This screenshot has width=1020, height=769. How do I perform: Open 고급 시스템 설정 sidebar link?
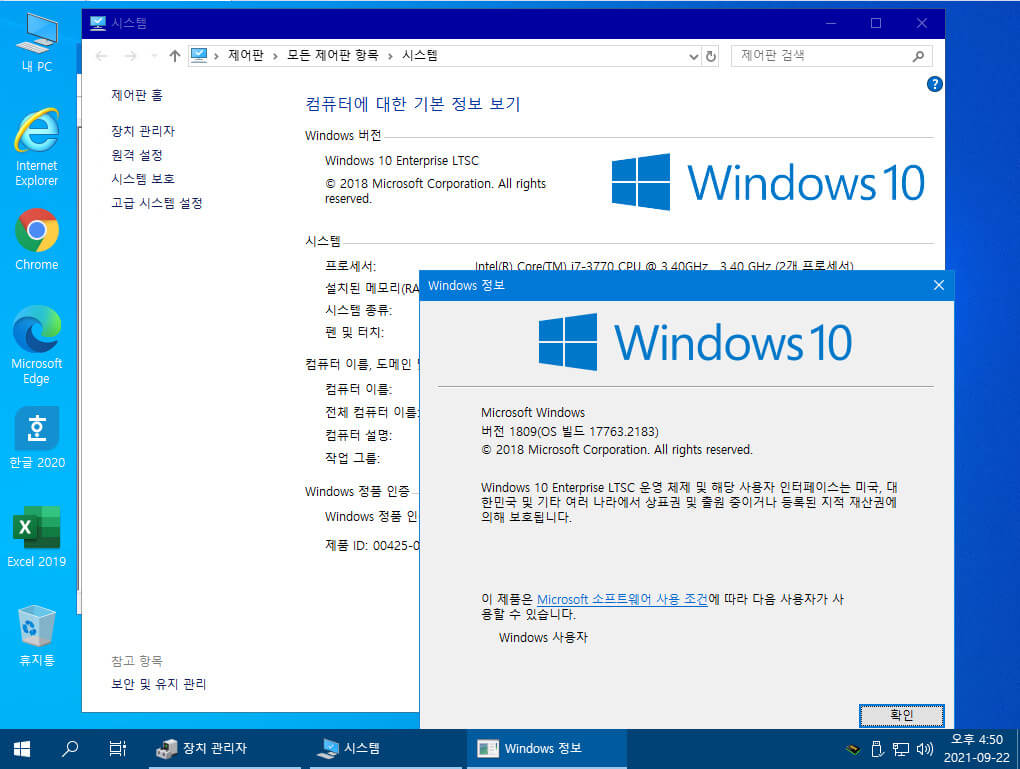(x=157, y=203)
